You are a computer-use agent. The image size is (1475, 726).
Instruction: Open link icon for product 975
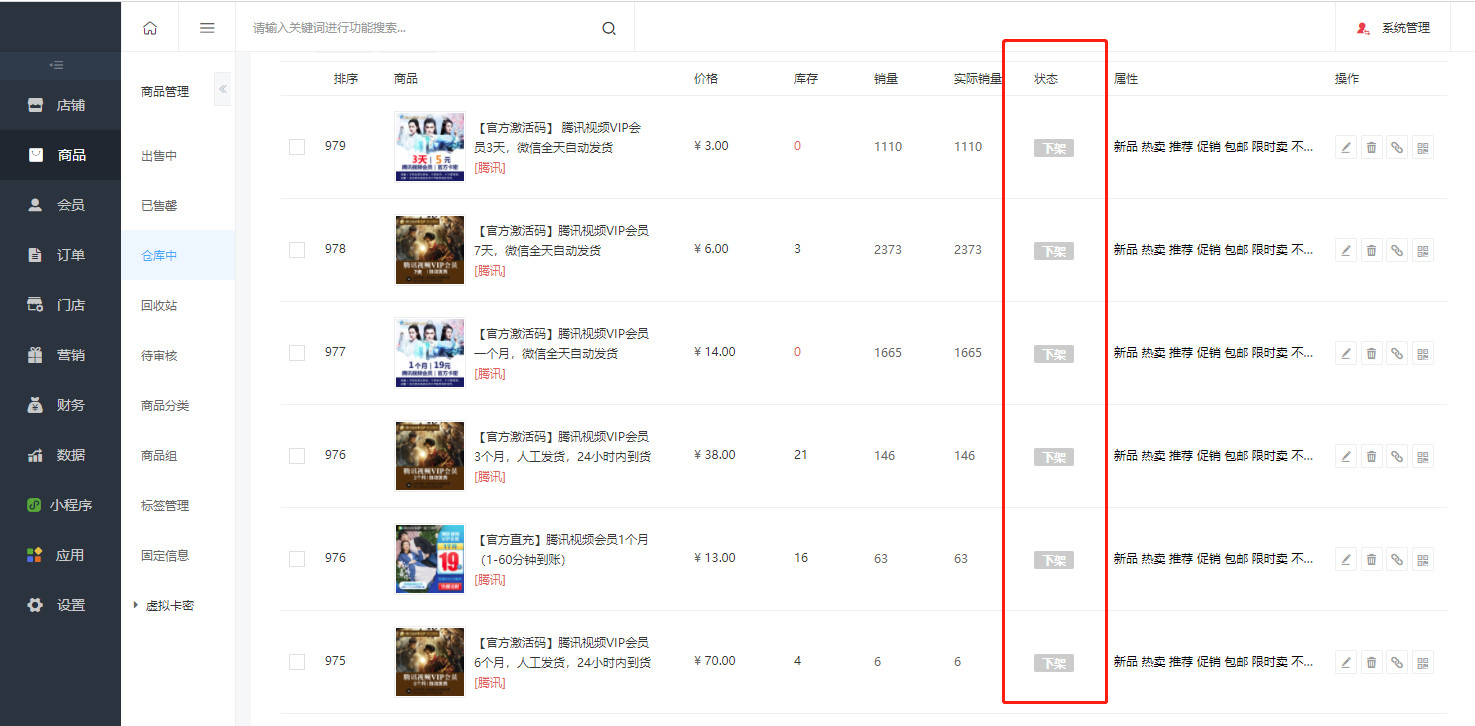click(1397, 663)
